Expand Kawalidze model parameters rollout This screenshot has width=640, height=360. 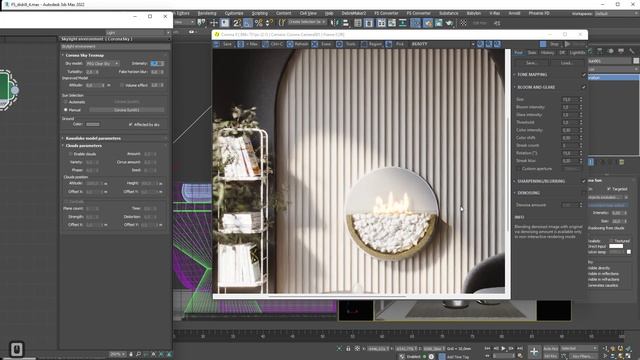point(93,138)
